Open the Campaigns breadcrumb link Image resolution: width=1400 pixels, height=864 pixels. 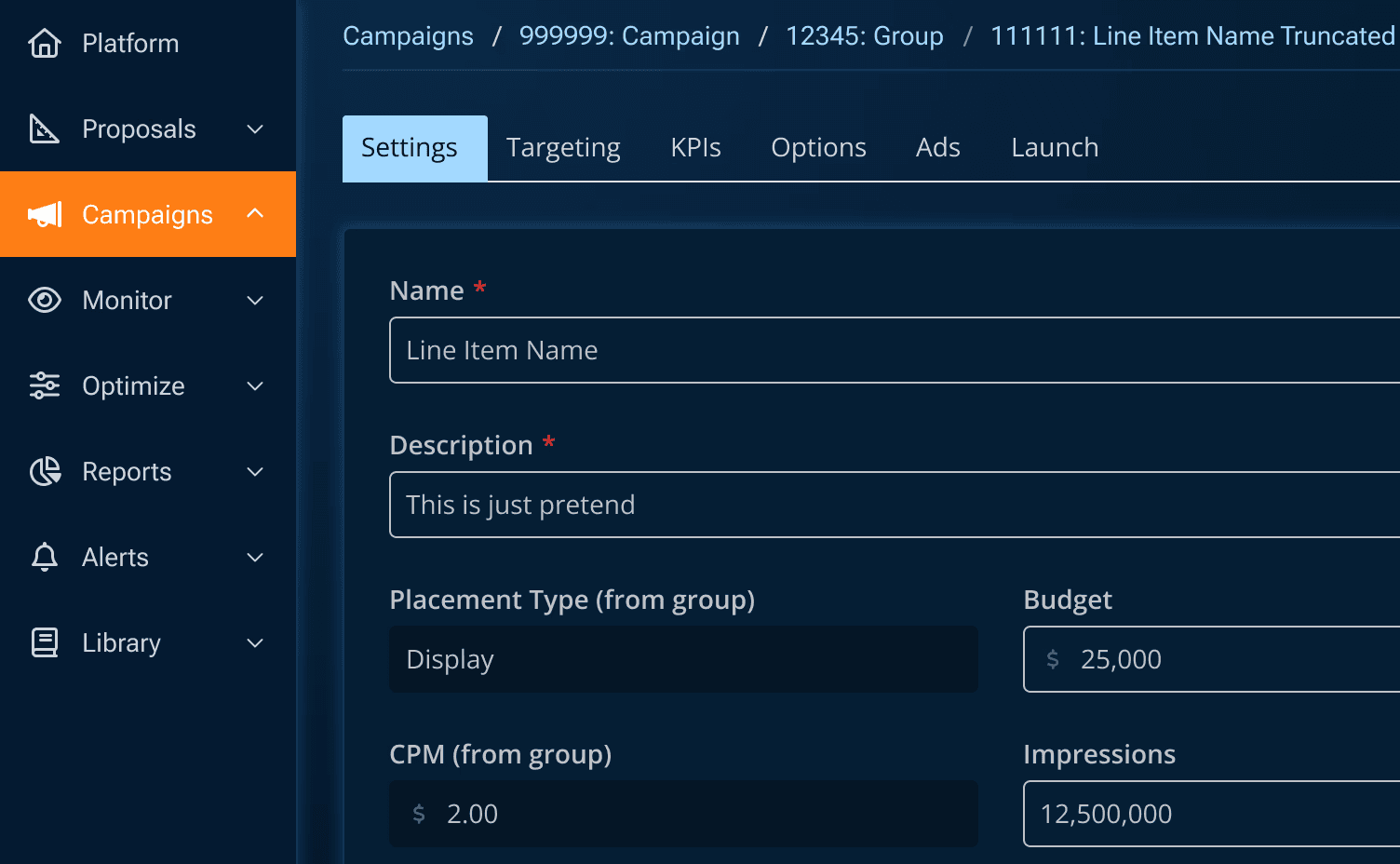[x=408, y=35]
